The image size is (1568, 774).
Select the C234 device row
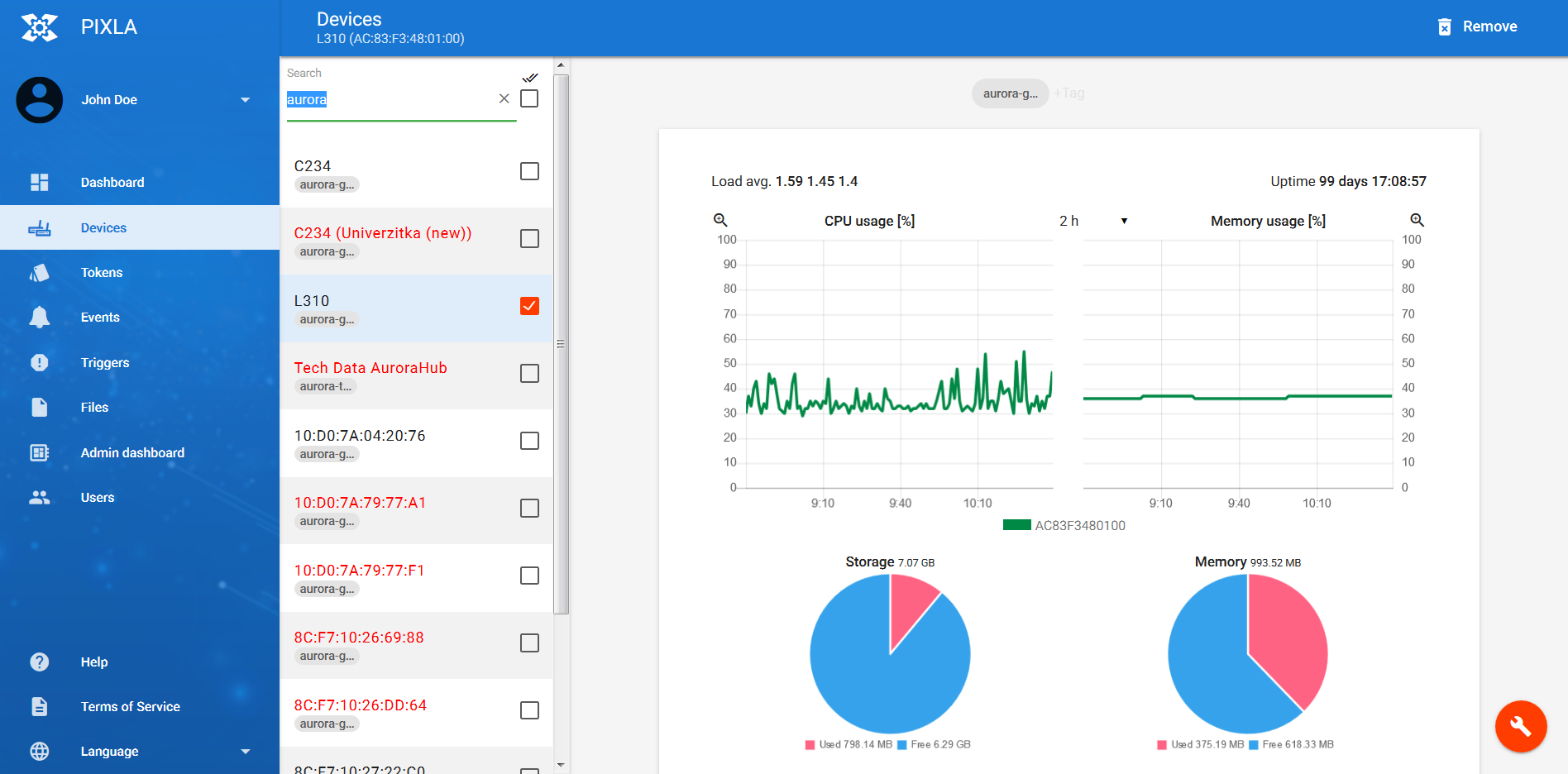point(416,174)
